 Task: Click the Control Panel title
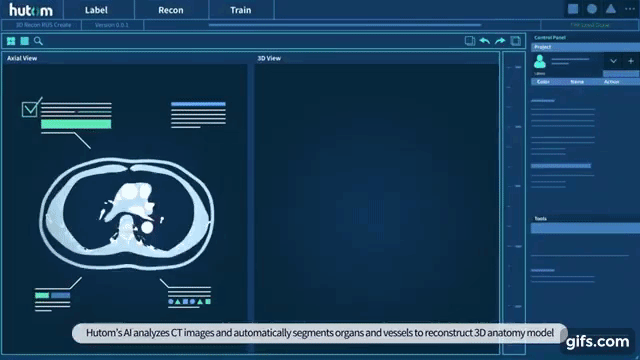(x=550, y=38)
